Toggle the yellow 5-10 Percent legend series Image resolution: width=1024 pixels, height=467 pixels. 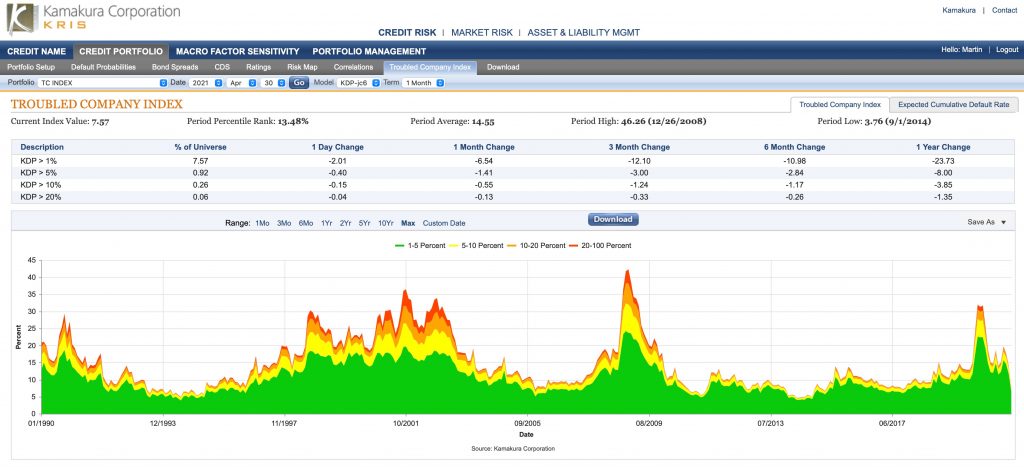click(477, 246)
